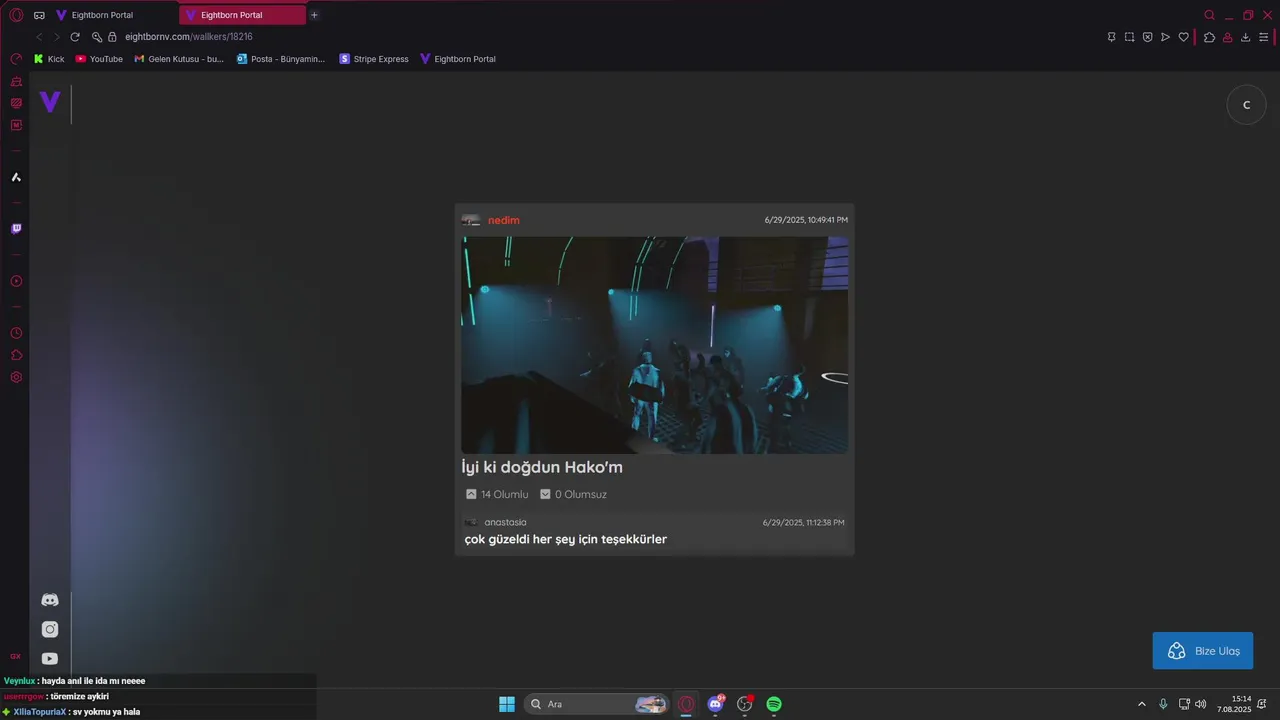1280x720 pixels.
Task: Open the Eightborn Portal bookmark
Action: coord(458,59)
